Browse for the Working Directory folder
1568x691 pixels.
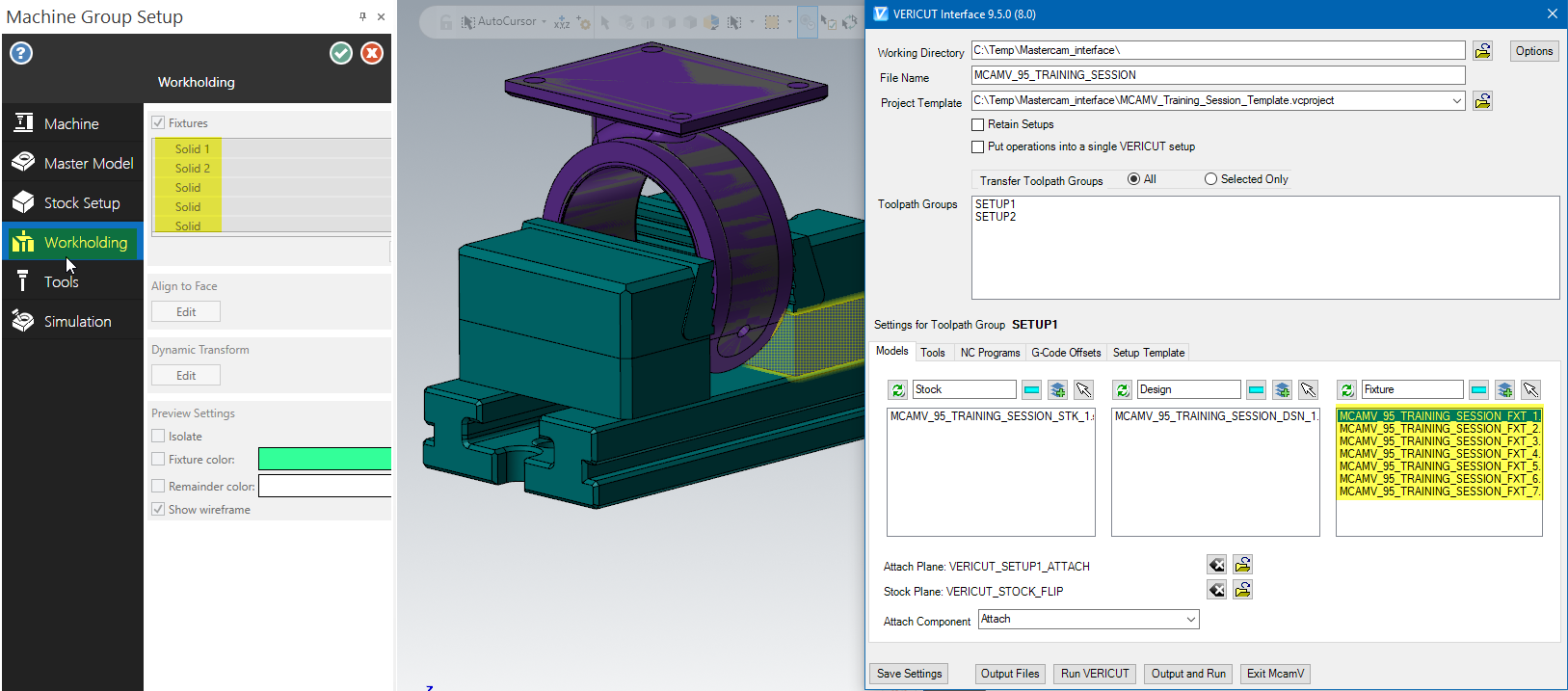point(1482,50)
